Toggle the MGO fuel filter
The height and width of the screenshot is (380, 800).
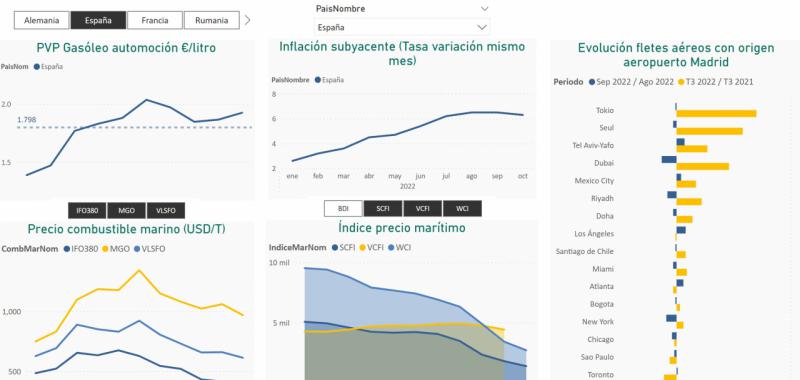tap(127, 211)
